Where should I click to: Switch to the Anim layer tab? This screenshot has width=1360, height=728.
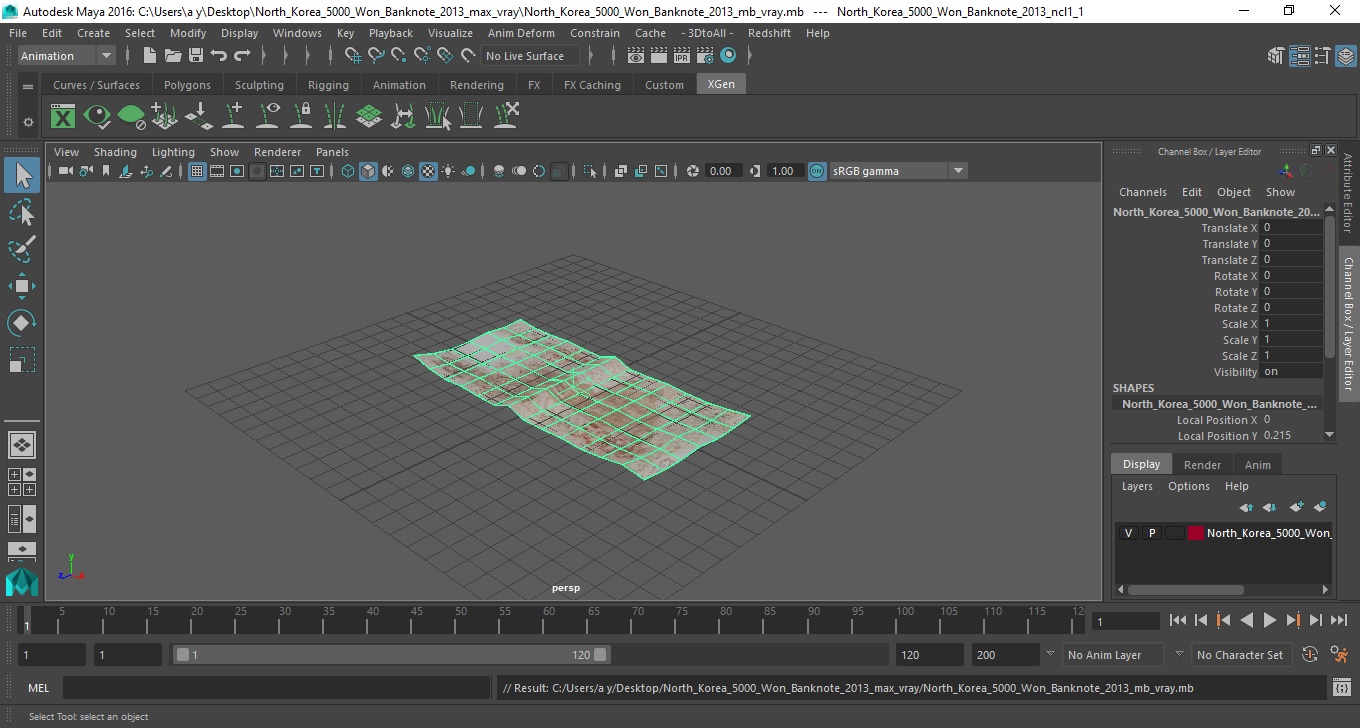pyautogui.click(x=1258, y=465)
